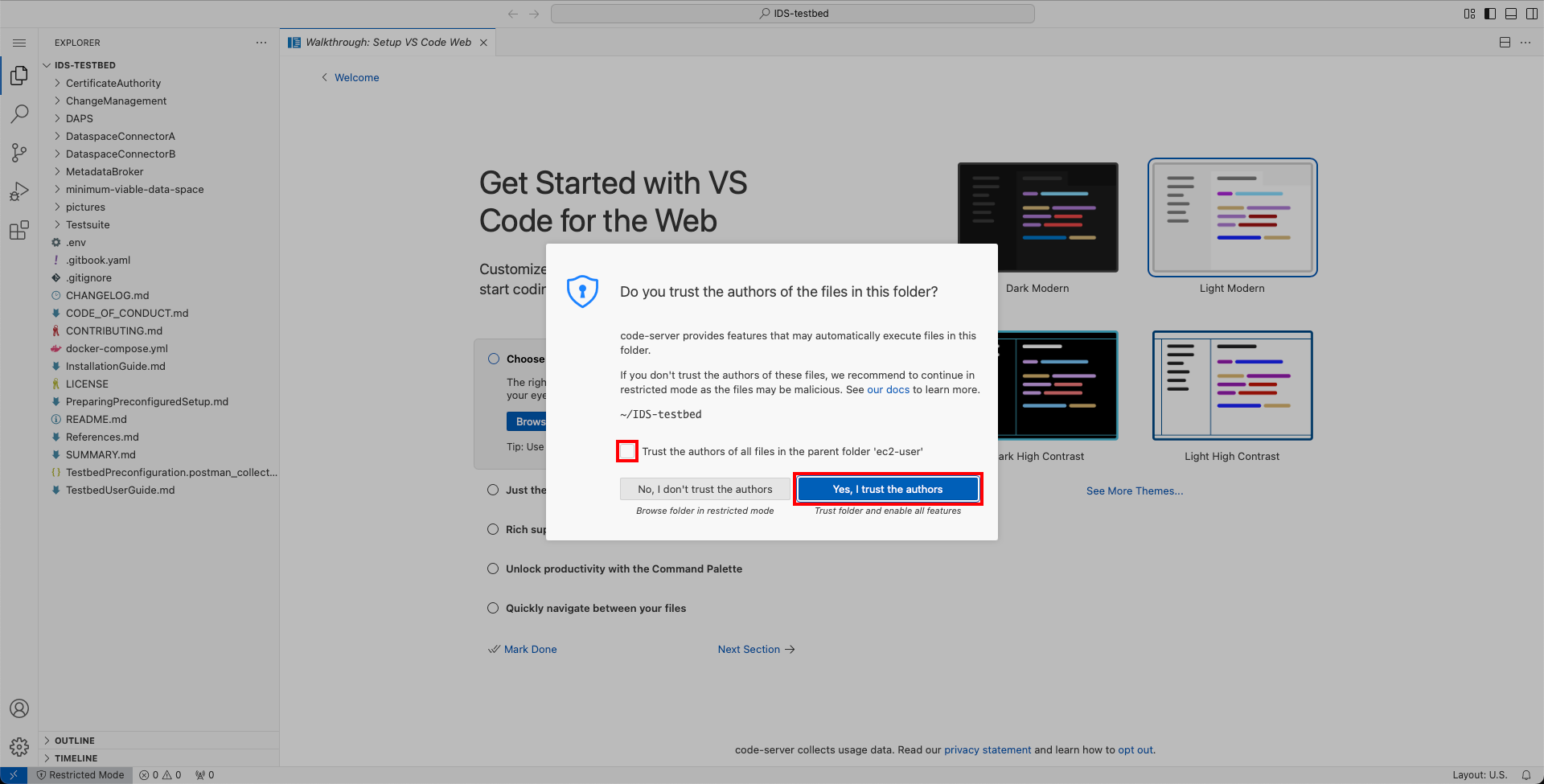Go to Next Section link

click(x=756, y=650)
